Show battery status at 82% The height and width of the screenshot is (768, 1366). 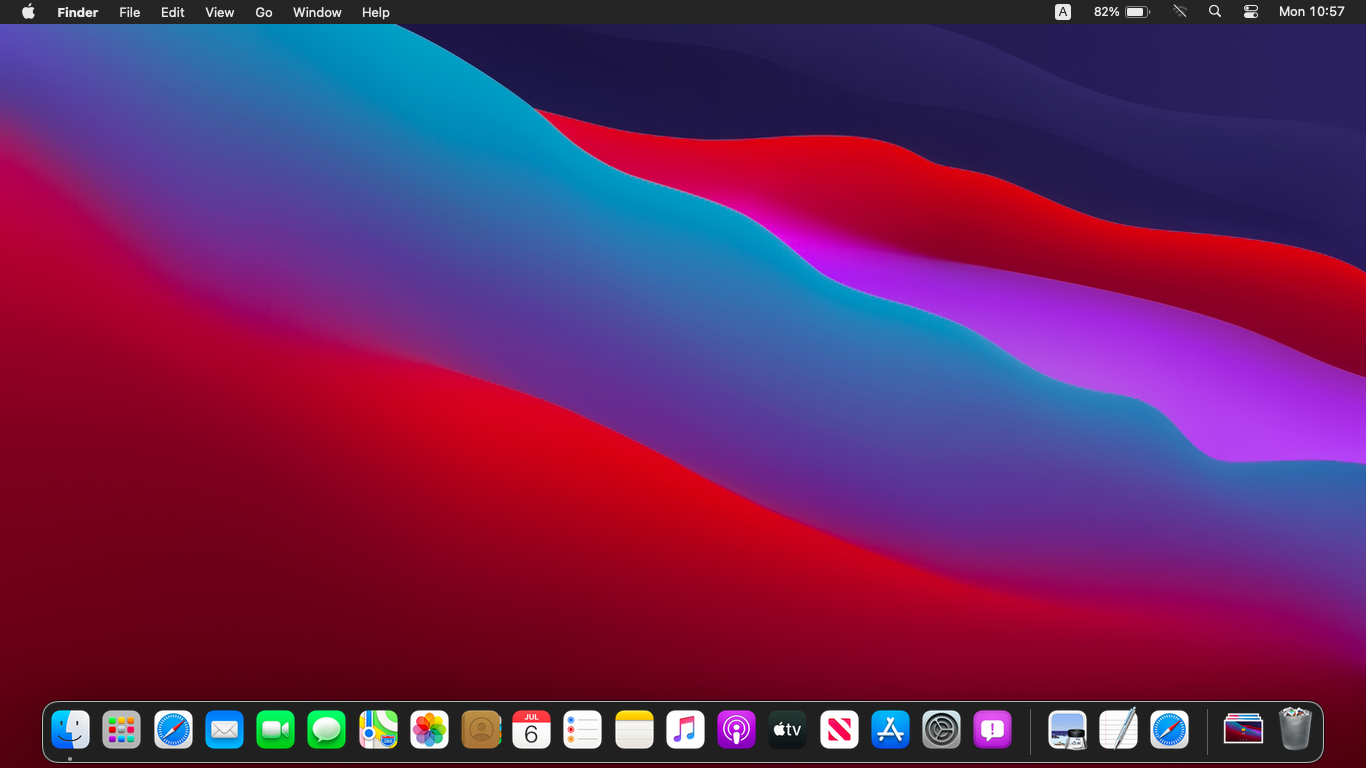[x=1122, y=12]
